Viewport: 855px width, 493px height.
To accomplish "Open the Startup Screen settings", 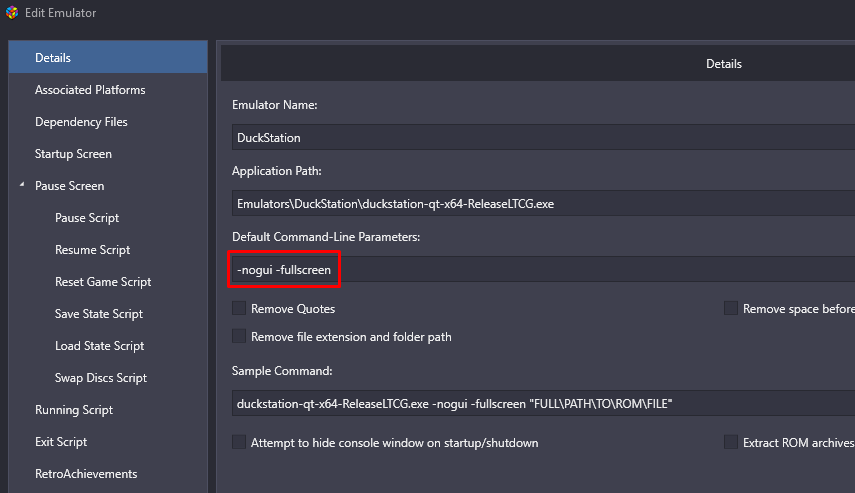I will click(x=73, y=154).
